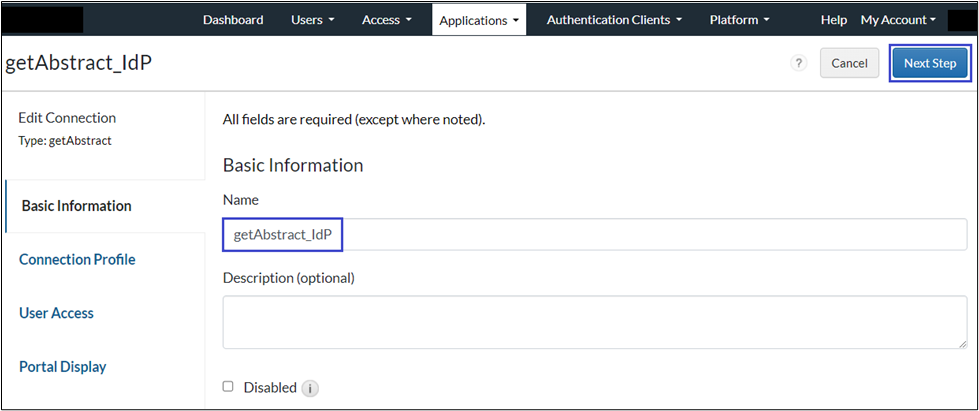Viewport: 979px width, 411px height.
Task: Toggle the Disabled checkbox
Action: [228, 386]
